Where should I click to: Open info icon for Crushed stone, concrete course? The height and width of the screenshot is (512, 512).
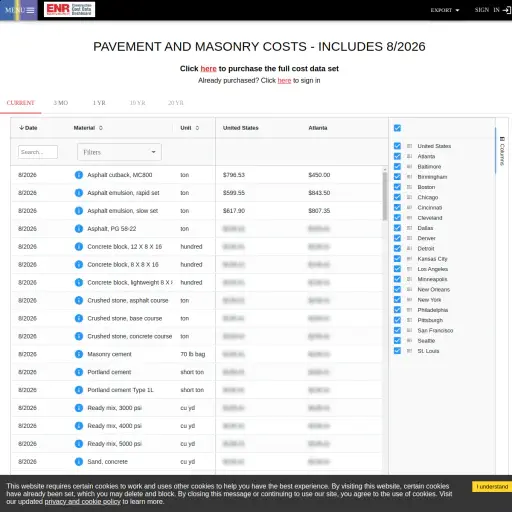point(79,336)
